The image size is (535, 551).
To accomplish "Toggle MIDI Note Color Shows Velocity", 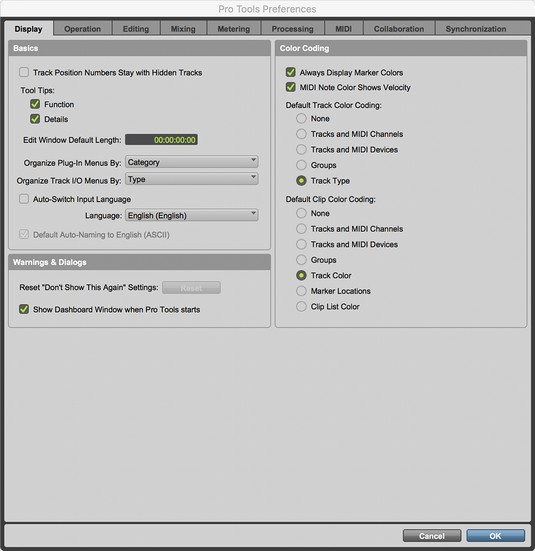I will (291, 87).
